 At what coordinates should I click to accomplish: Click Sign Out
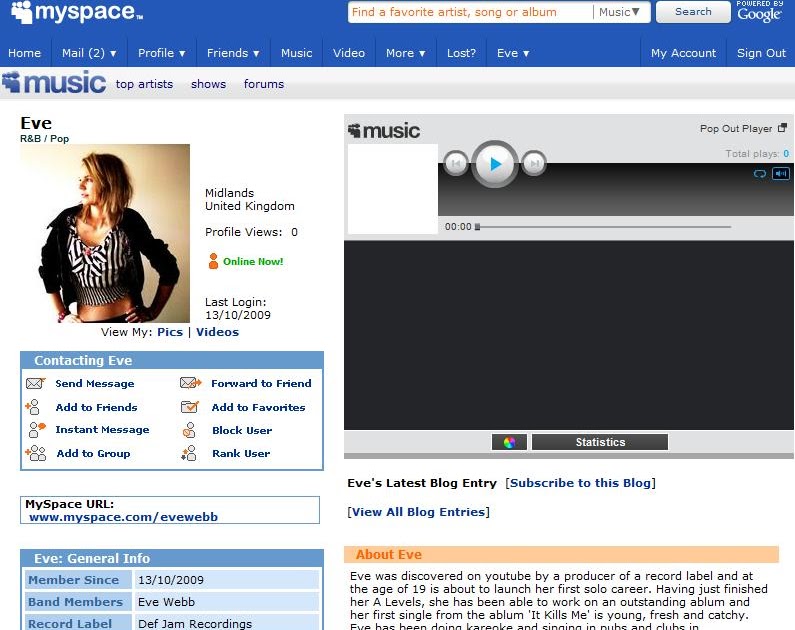click(x=761, y=53)
